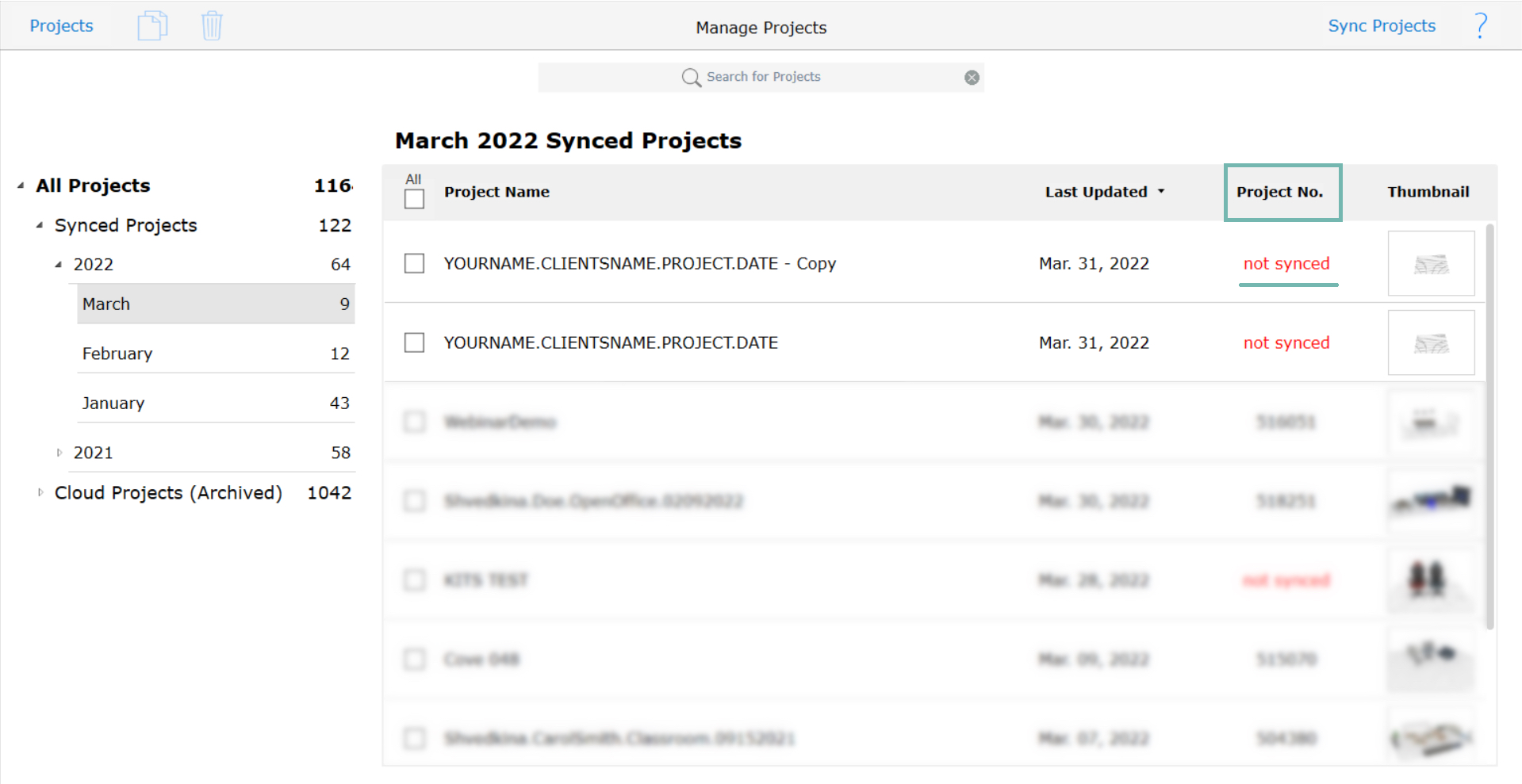Image resolution: width=1522 pixels, height=784 pixels.
Task: Open thumbnail of the Copy project
Action: pos(1431,263)
